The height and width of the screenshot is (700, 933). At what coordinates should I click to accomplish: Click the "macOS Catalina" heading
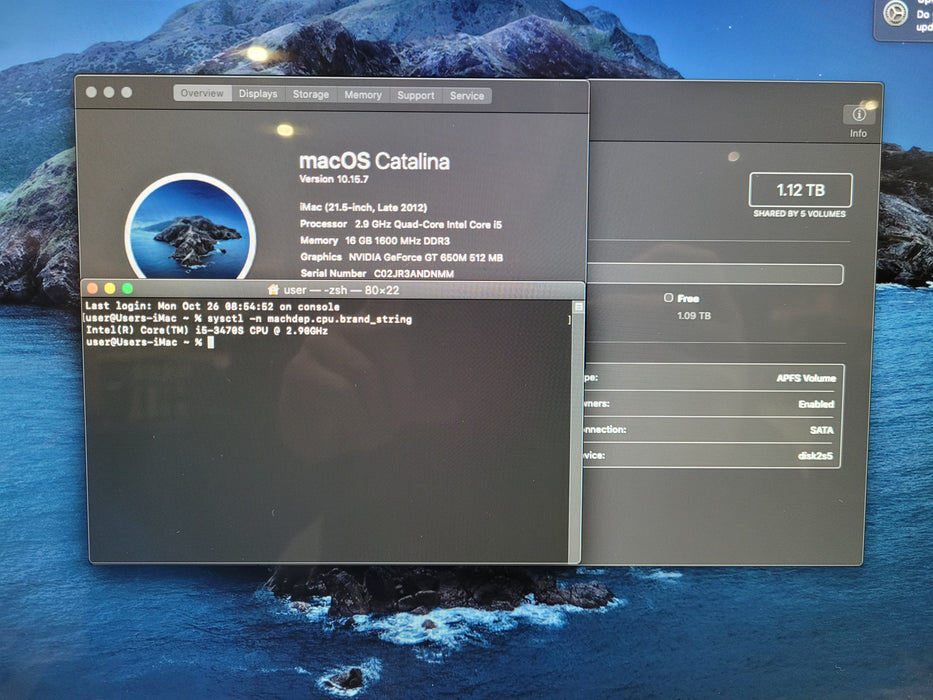point(374,161)
